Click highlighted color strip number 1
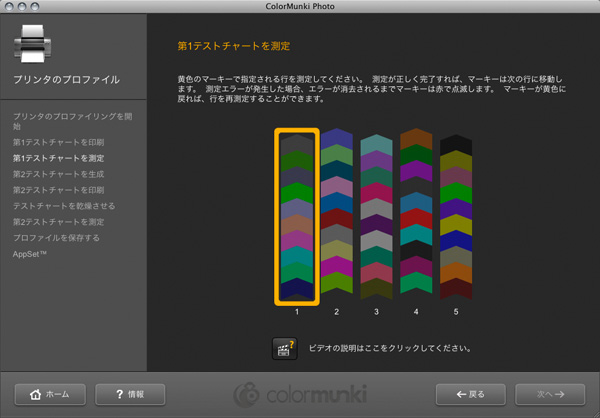This screenshot has width=600, height=418. (x=297, y=215)
